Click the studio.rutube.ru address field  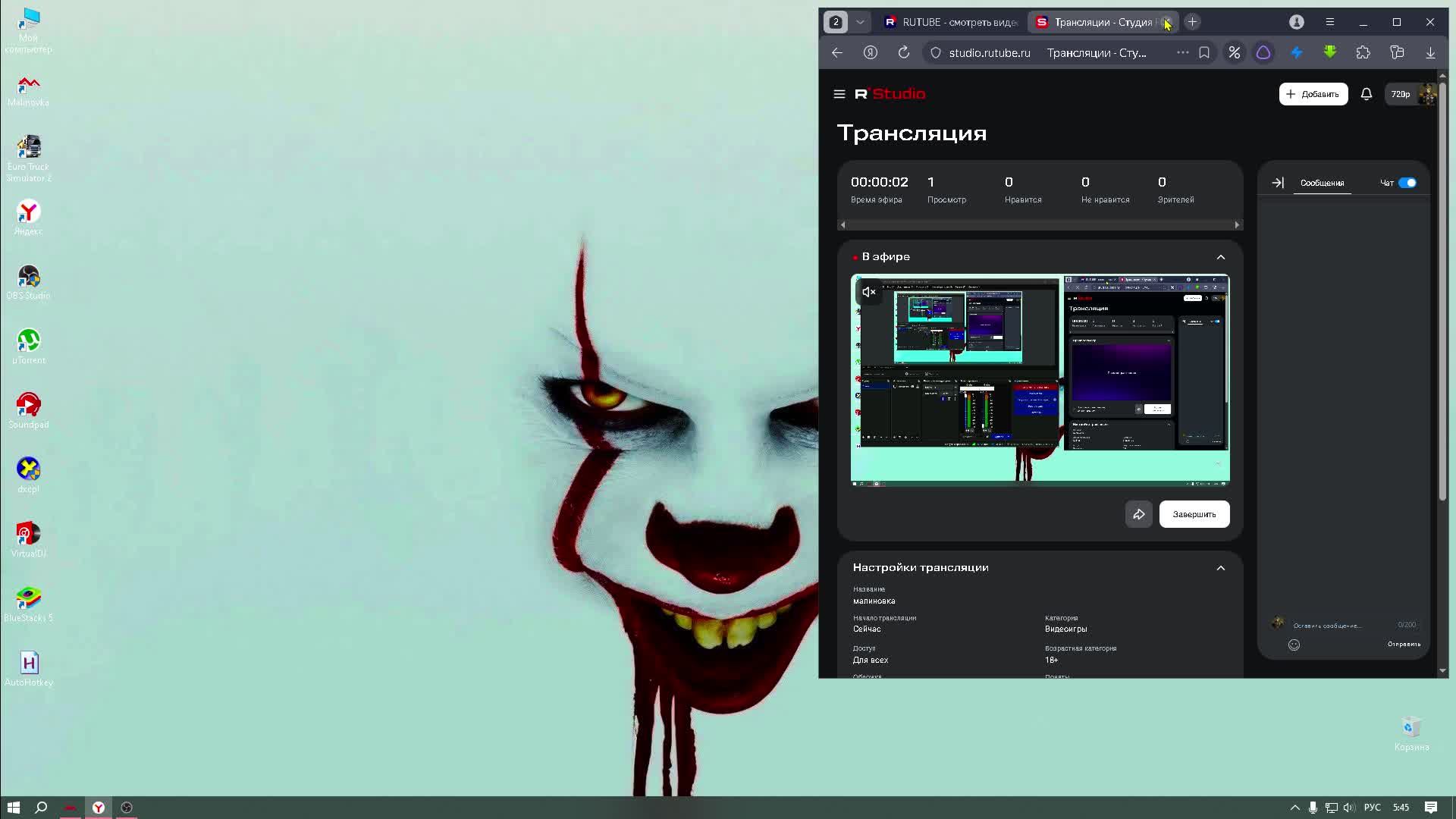[x=989, y=53]
